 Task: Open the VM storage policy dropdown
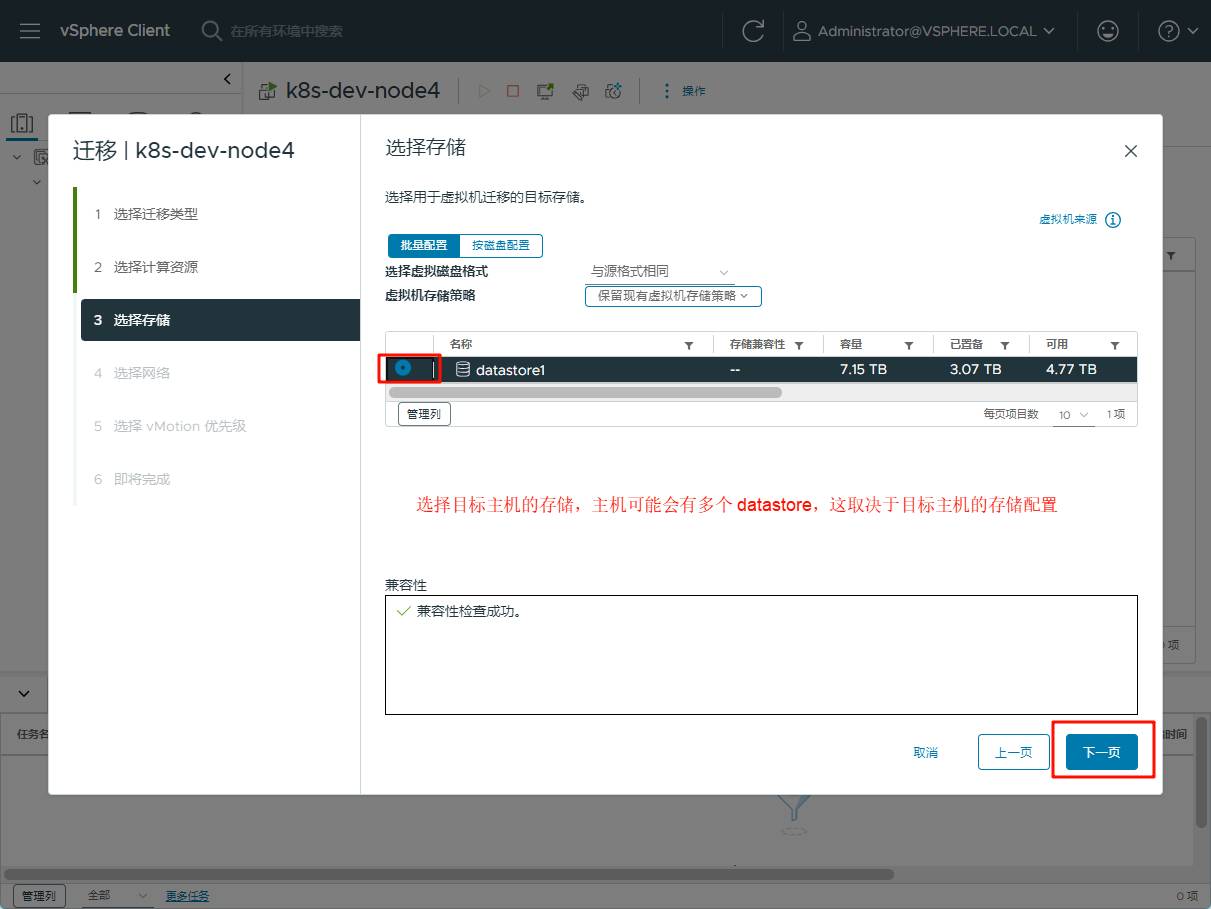pos(673,296)
